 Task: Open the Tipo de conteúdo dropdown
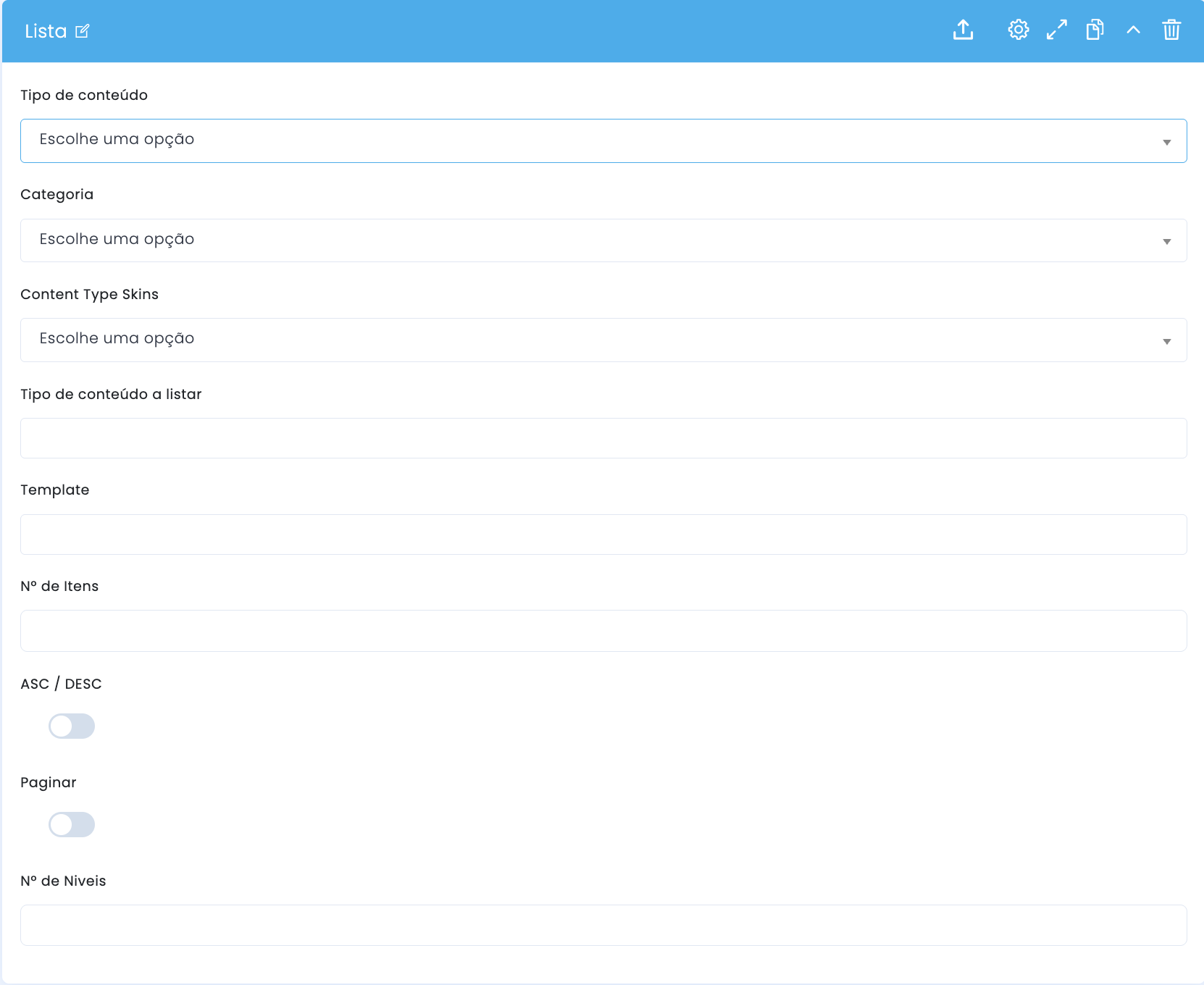click(603, 141)
